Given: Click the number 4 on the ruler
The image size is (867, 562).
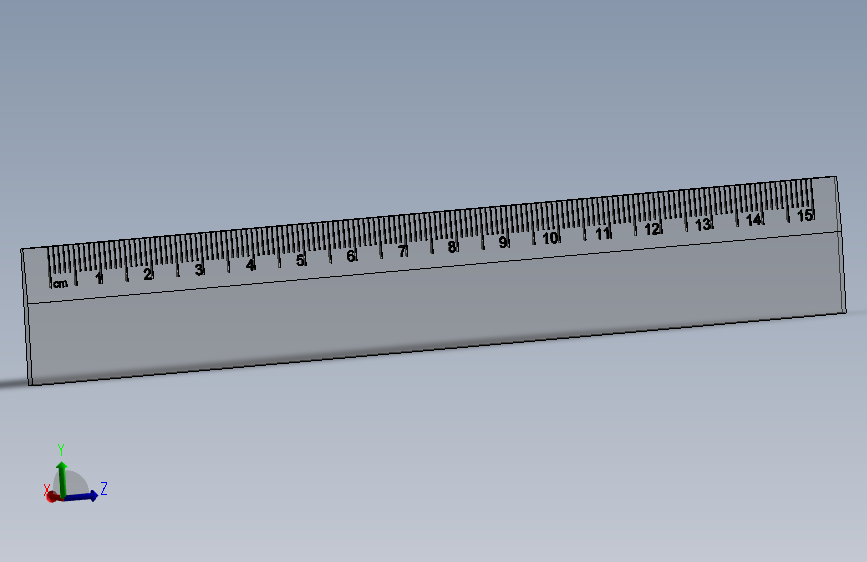Looking at the screenshot, I should (x=250, y=265).
